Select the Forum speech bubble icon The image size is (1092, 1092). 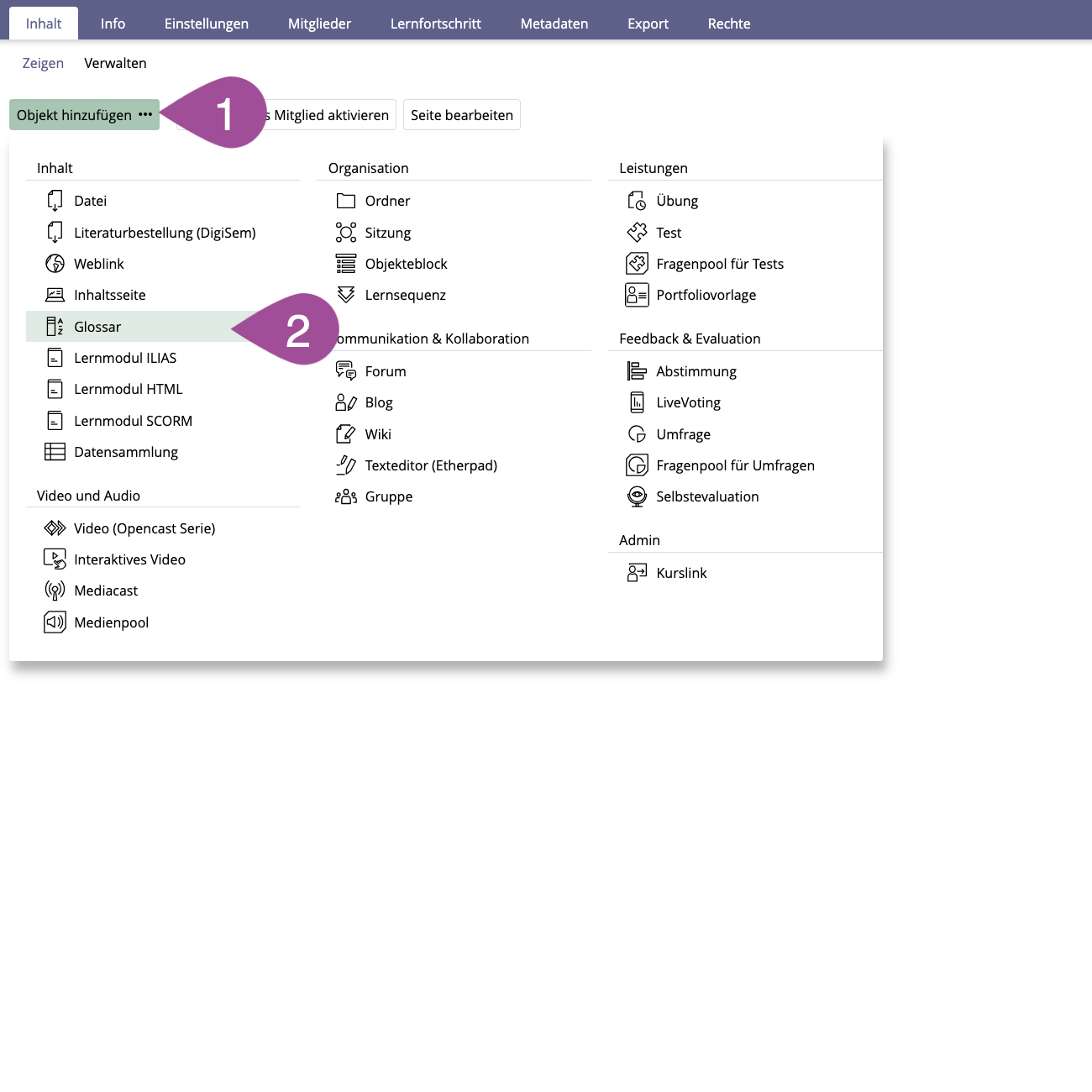click(345, 371)
